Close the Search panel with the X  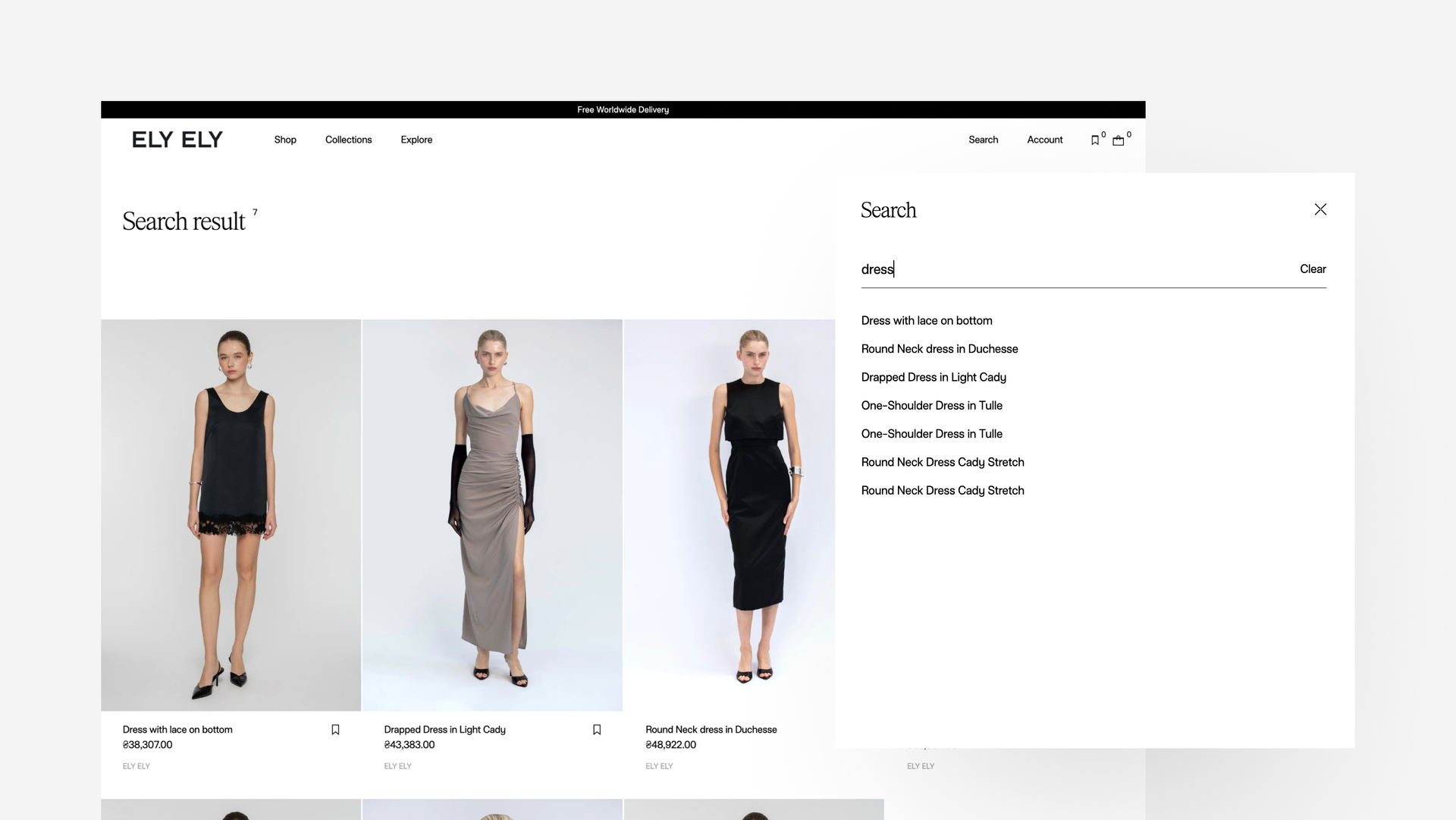pyautogui.click(x=1320, y=209)
